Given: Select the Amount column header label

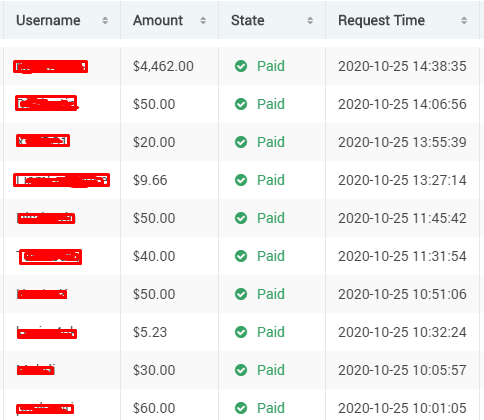Looking at the screenshot, I should (158, 21).
